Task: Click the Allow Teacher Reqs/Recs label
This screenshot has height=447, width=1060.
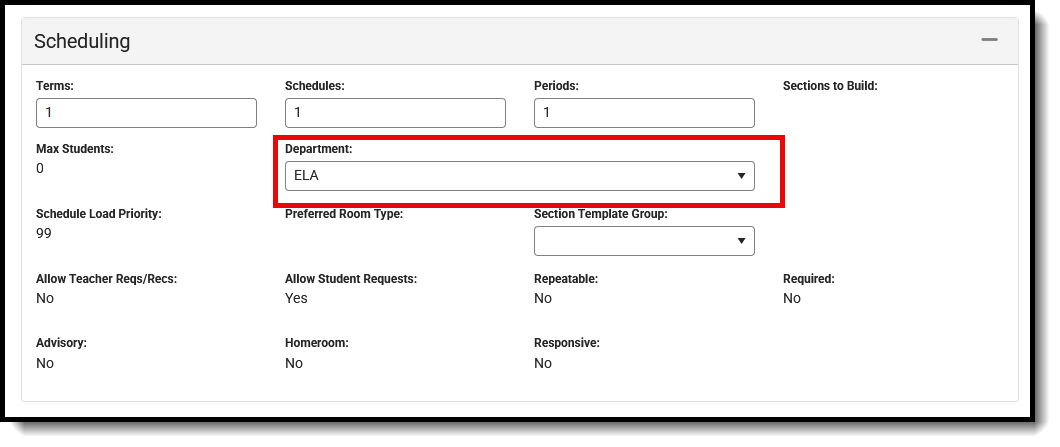Action: coord(106,279)
